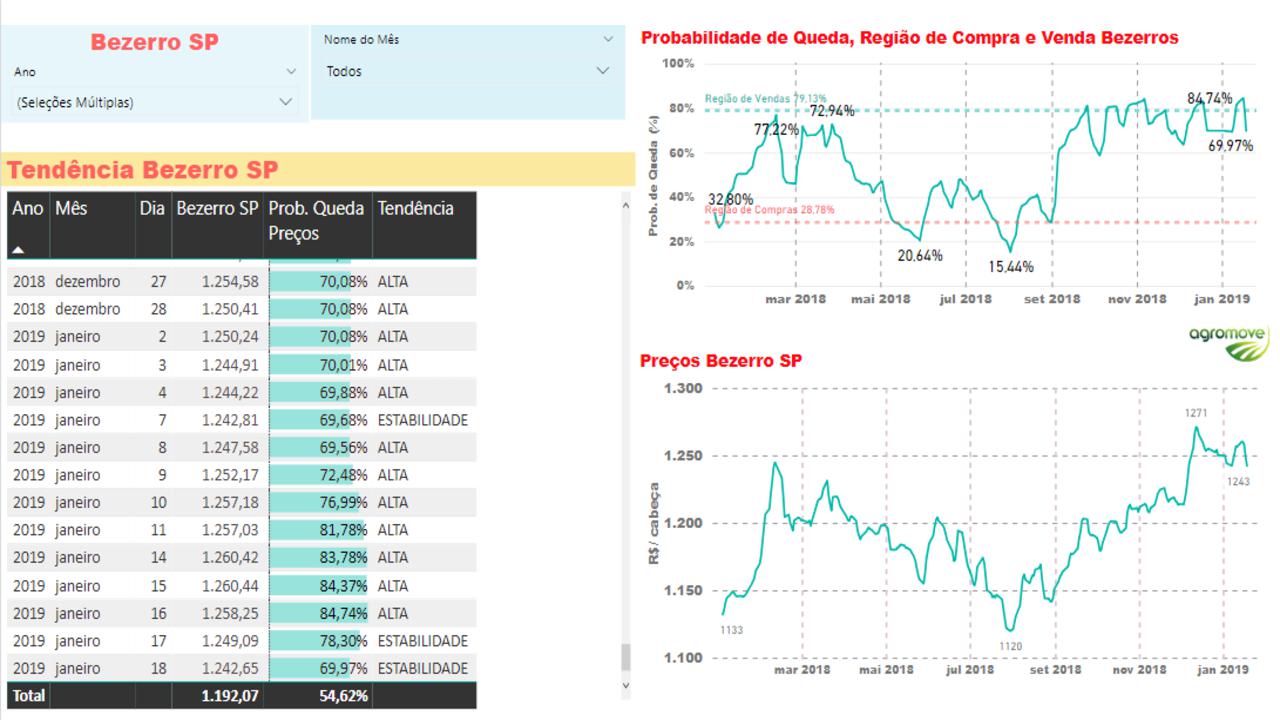Image resolution: width=1280 pixels, height=720 pixels.
Task: Select price cell 1.257,03
Action: 229,530
